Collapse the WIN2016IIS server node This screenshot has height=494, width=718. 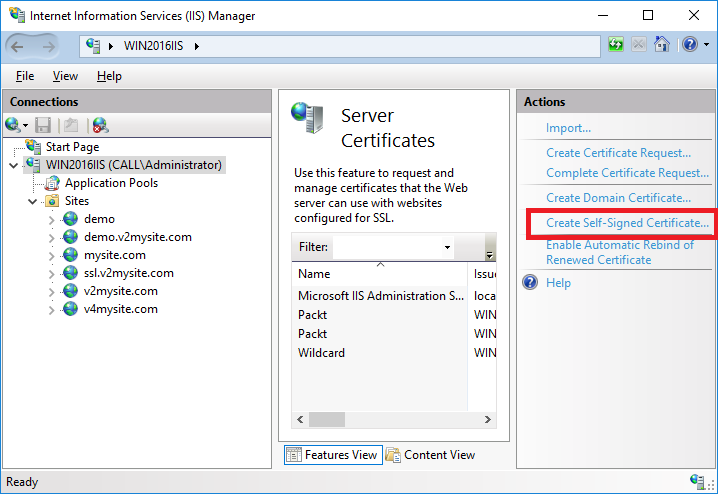click(x=14, y=165)
